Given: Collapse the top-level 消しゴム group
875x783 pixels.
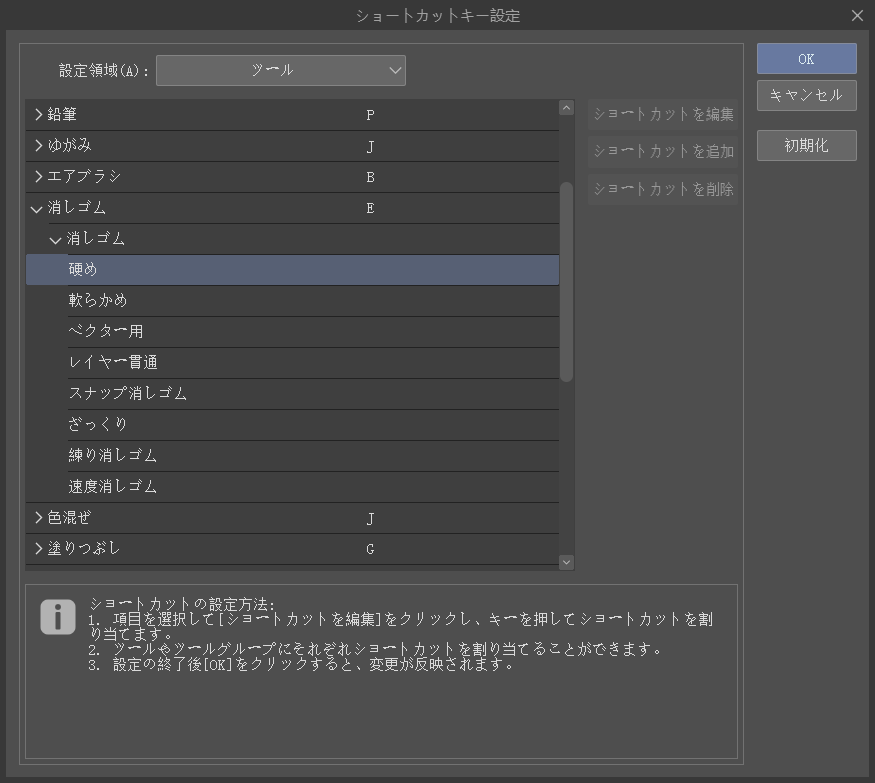Looking at the screenshot, I should [37, 209].
